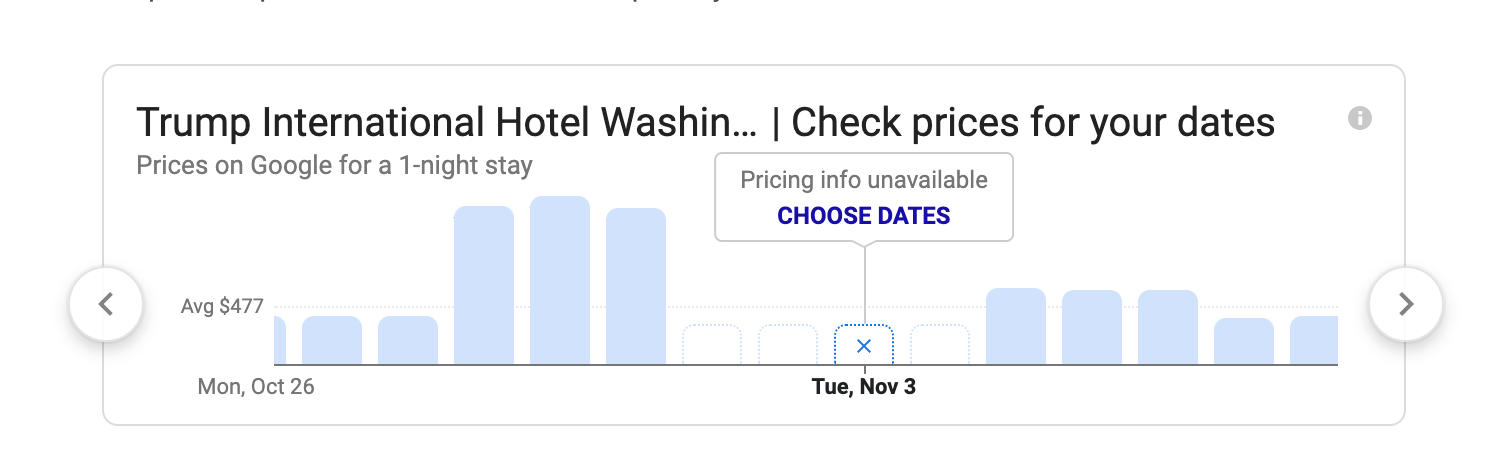Click the dashed empty bar right of Nov 3

940,345
